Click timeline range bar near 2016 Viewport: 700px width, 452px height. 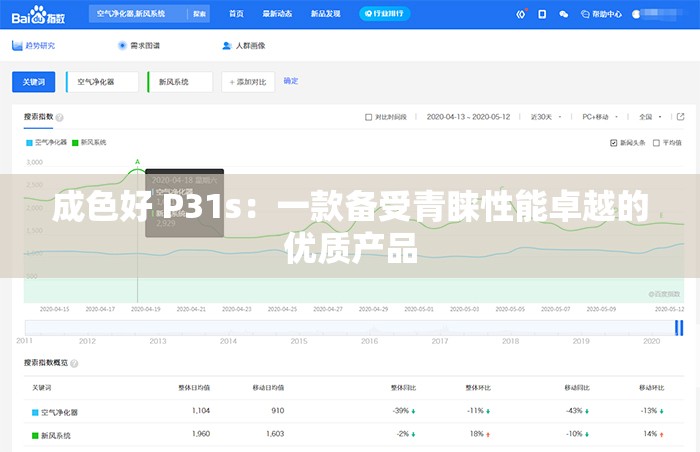[x=370, y=328]
